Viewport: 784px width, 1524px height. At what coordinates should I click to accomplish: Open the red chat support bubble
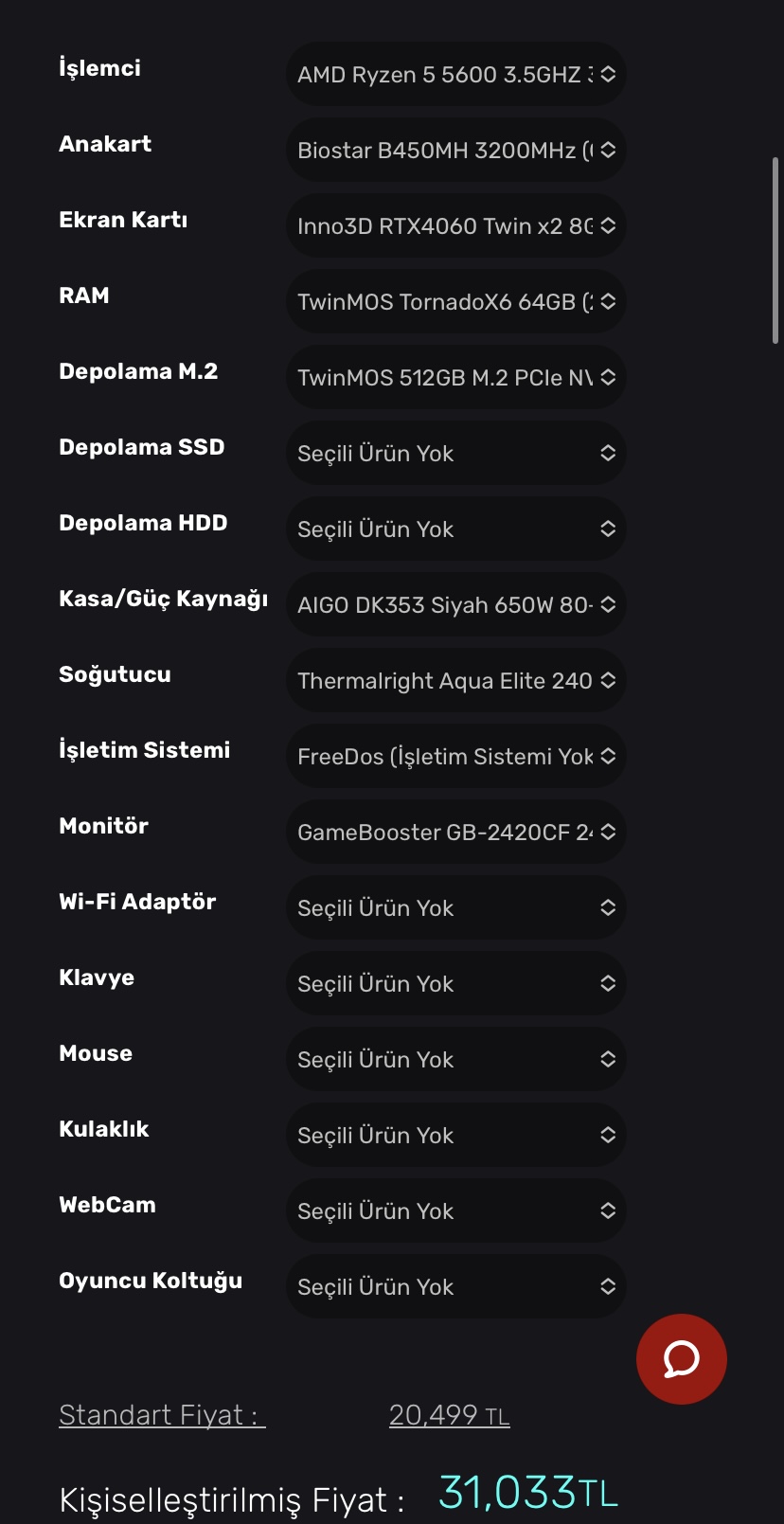[681, 1359]
